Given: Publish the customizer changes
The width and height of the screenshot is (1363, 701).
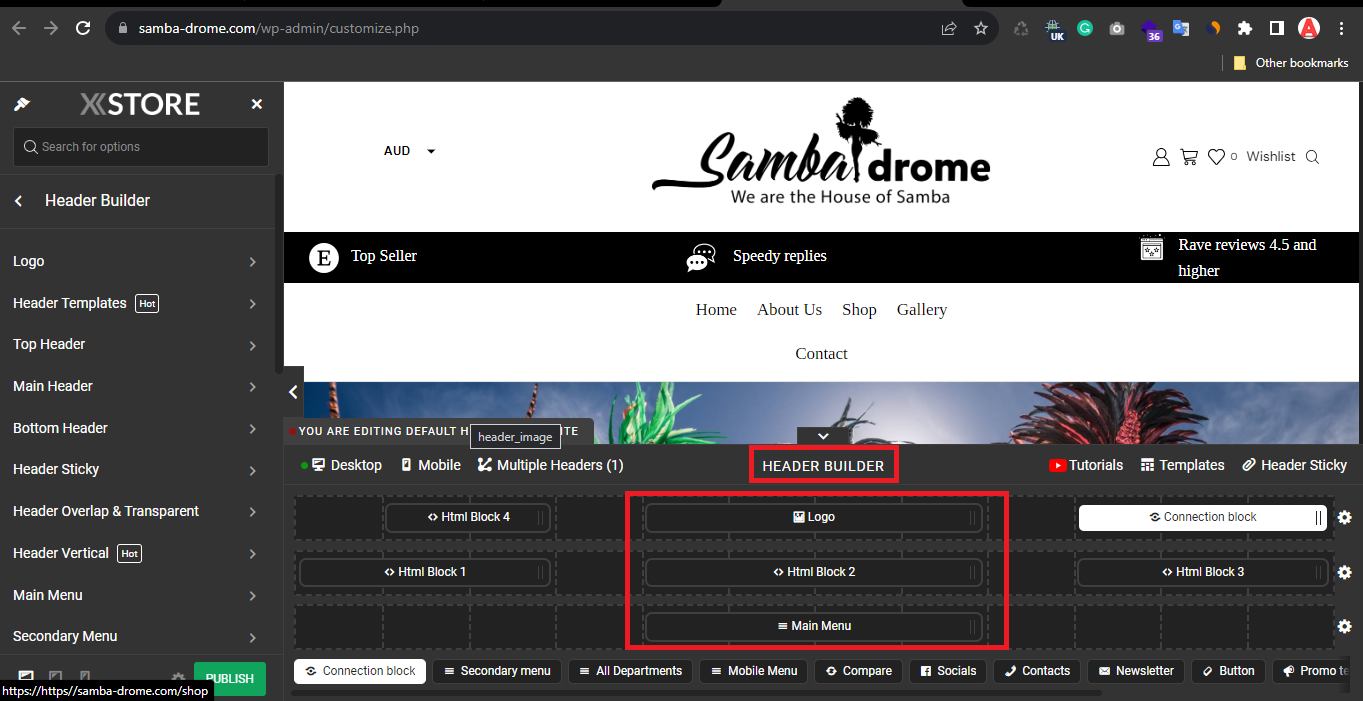Looking at the screenshot, I should (230, 678).
